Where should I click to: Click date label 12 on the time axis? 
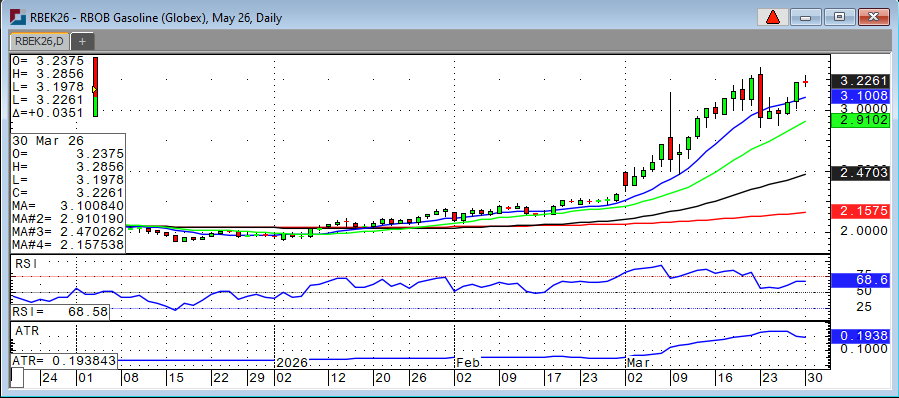click(338, 379)
